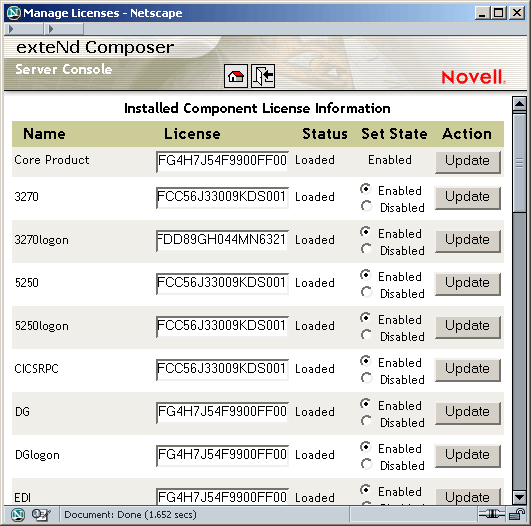Image resolution: width=531 pixels, height=526 pixels.
Task: Click the Netscape icon in the title bar
Action: [x=14, y=13]
